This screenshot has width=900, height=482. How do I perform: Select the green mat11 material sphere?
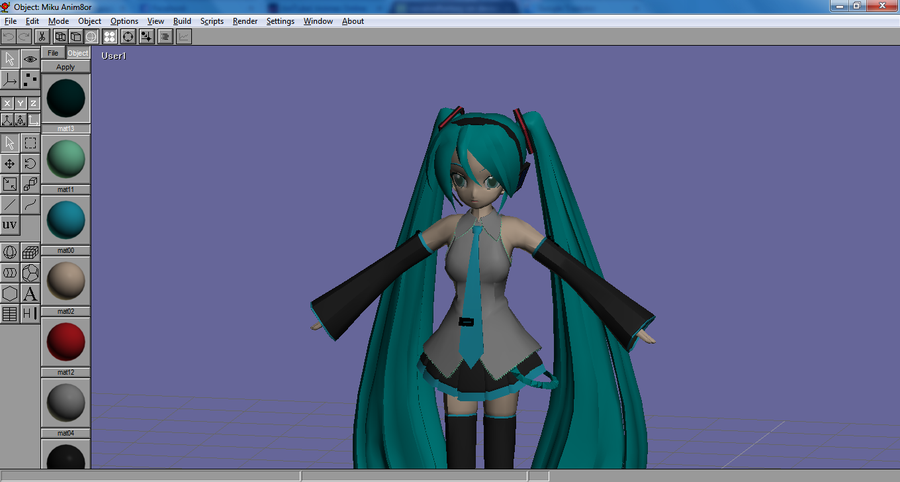click(65, 159)
